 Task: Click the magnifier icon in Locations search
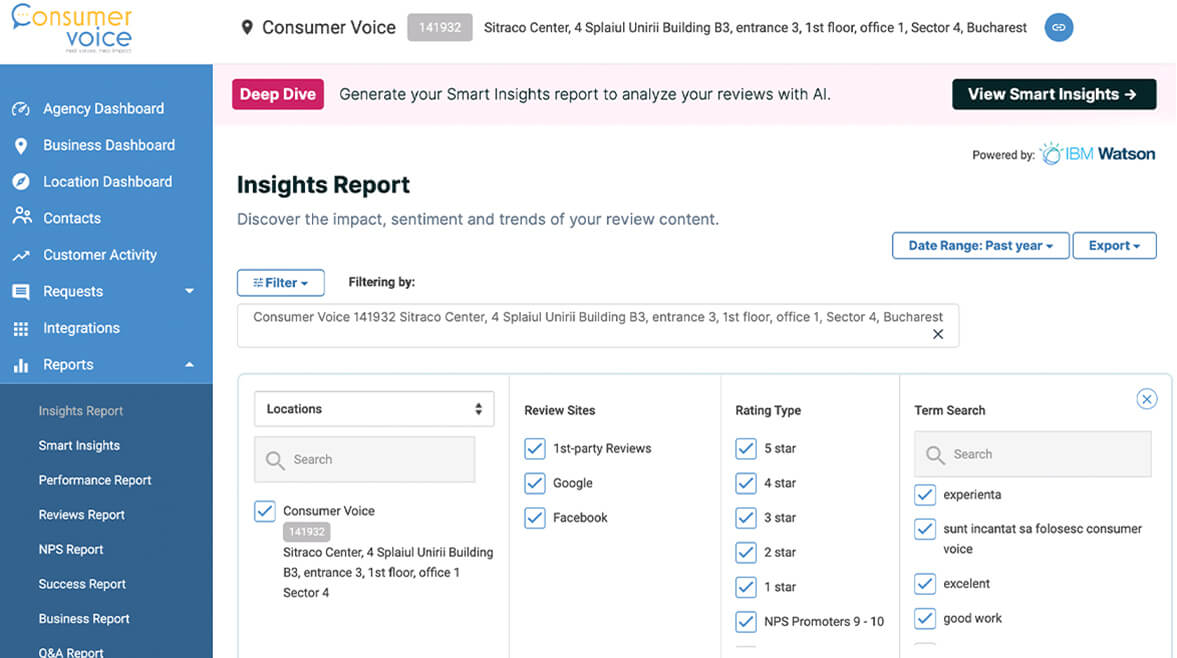[x=275, y=460]
